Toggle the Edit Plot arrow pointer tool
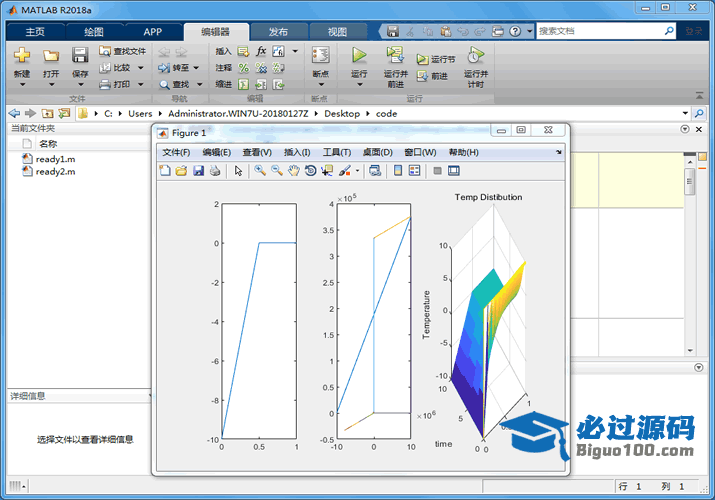This screenshot has height=500, width=715. (238, 171)
